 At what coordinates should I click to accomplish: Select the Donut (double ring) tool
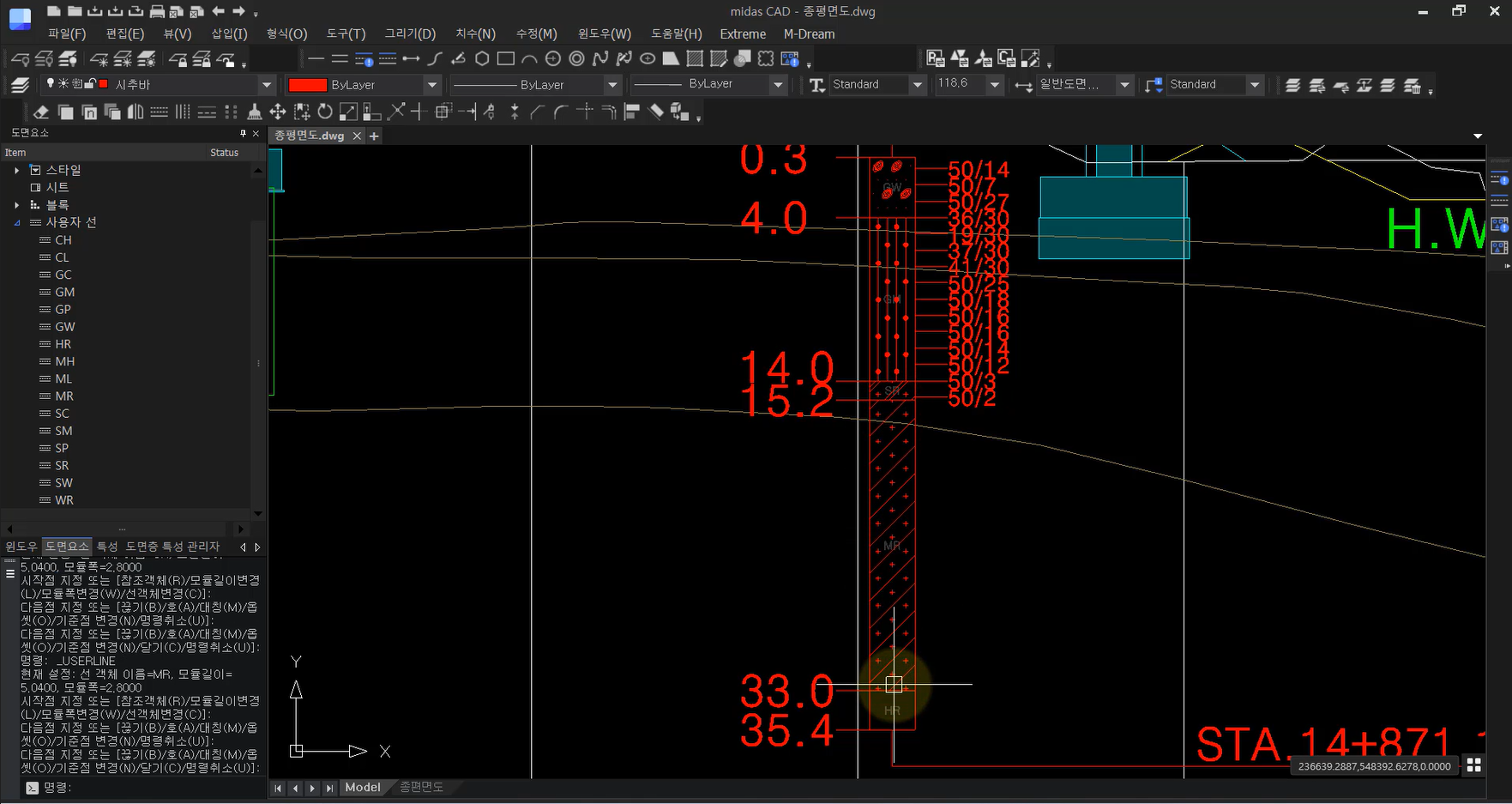[577, 59]
